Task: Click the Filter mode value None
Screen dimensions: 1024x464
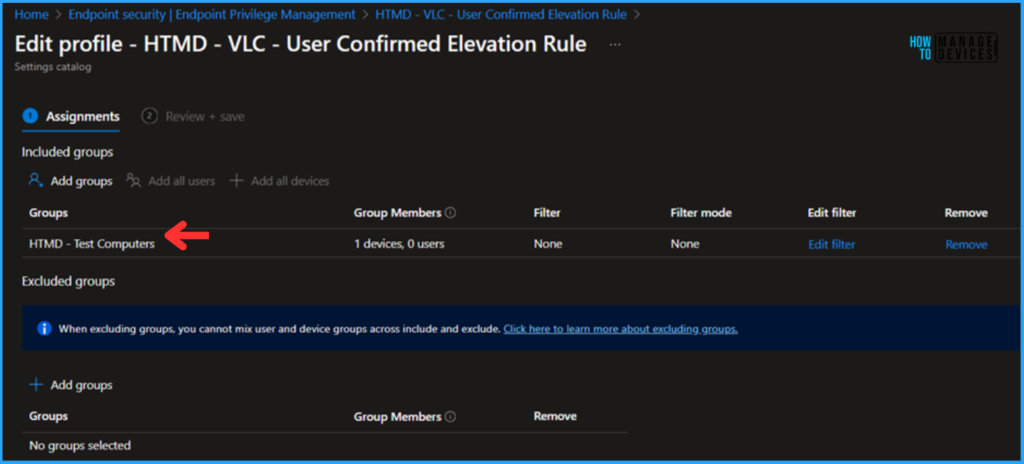Action: 685,244
